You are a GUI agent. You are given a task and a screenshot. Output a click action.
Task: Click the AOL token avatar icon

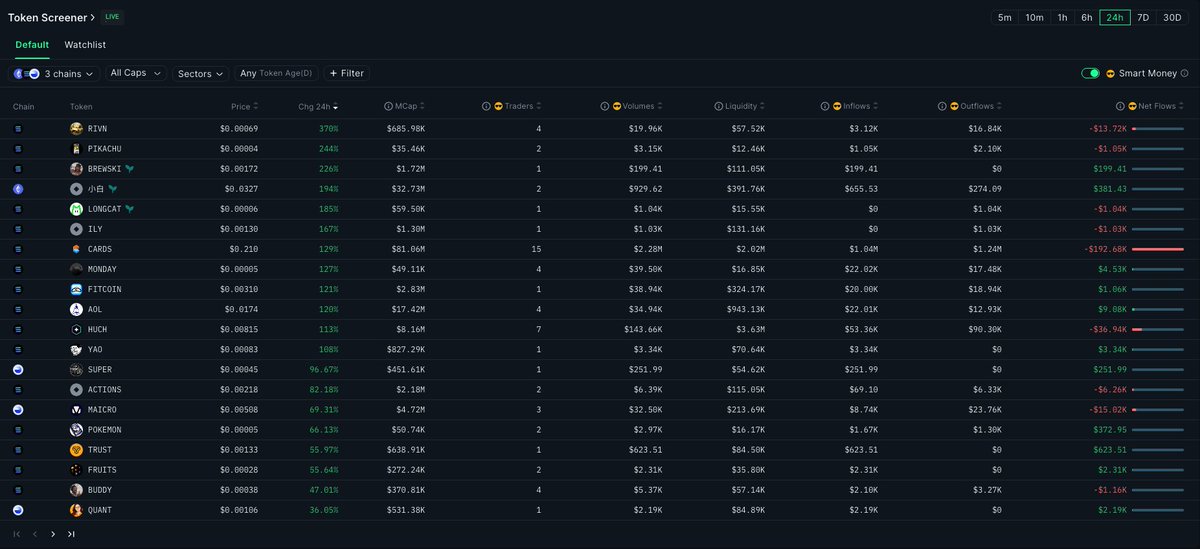coord(76,310)
